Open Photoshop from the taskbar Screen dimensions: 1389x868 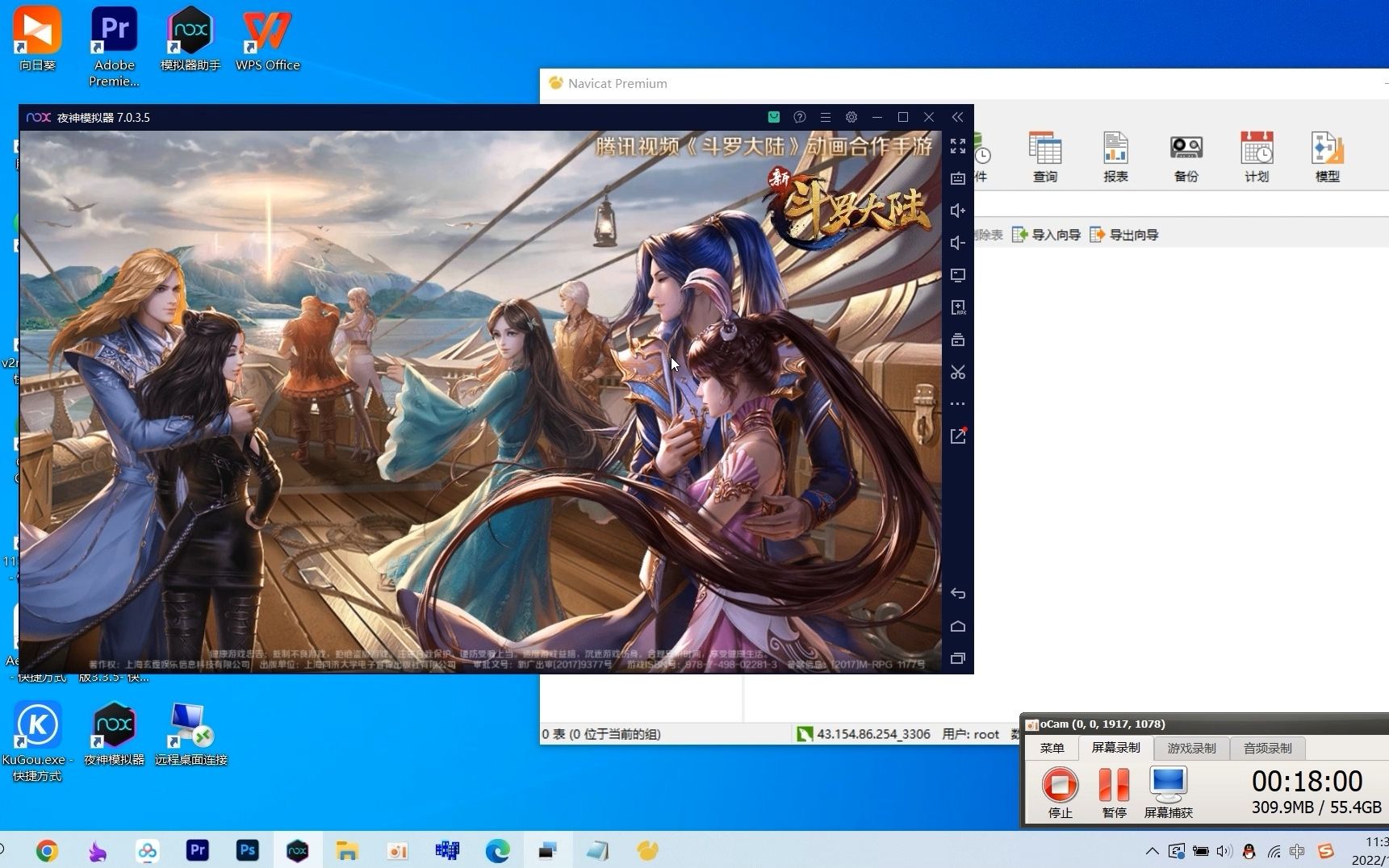[x=248, y=850]
